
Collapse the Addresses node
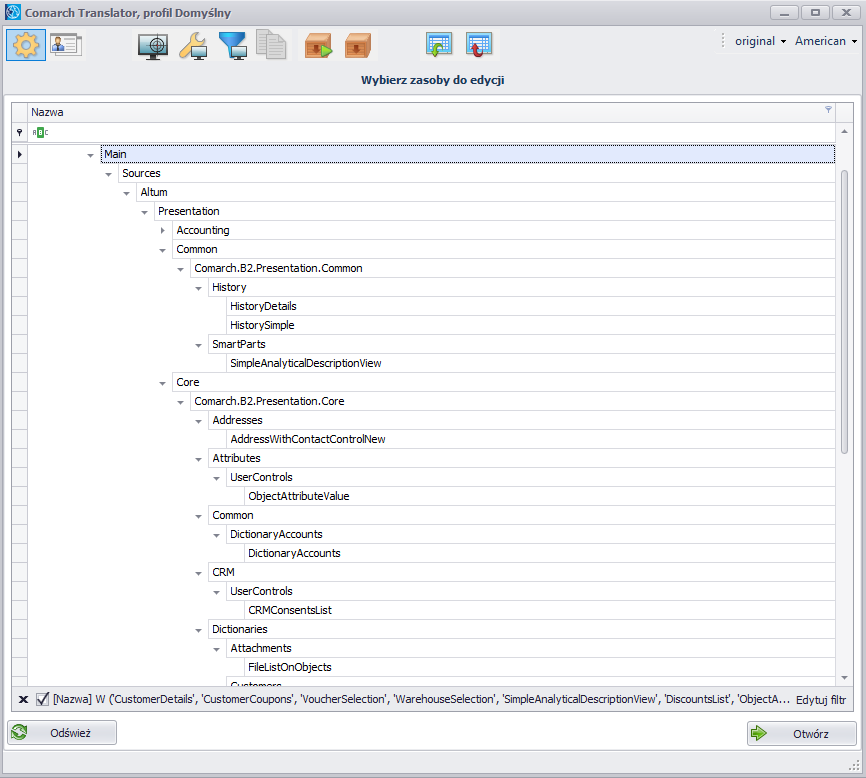(198, 421)
